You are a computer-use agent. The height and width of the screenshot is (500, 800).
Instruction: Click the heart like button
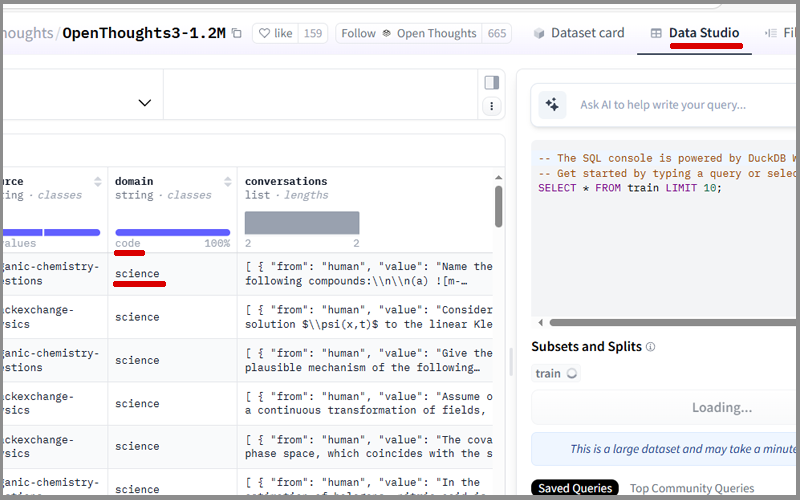pyautogui.click(x=276, y=33)
